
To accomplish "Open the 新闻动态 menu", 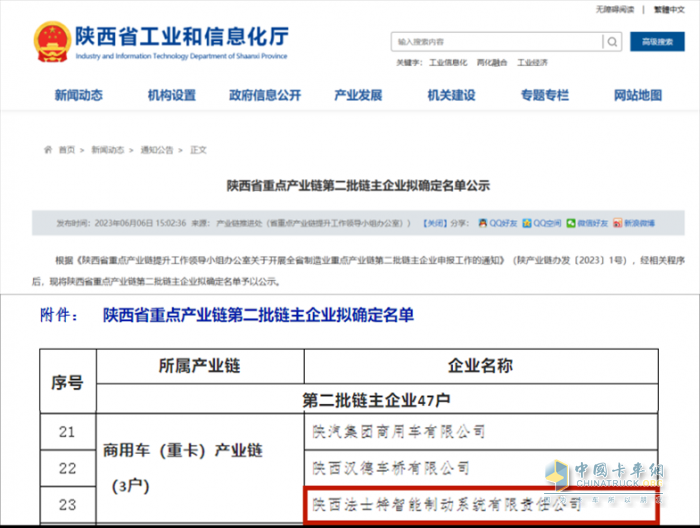I will tap(79, 95).
